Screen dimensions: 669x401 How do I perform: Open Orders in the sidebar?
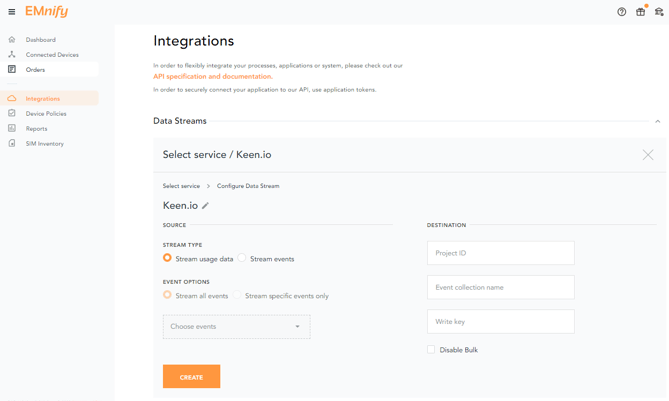pyautogui.click(x=35, y=70)
